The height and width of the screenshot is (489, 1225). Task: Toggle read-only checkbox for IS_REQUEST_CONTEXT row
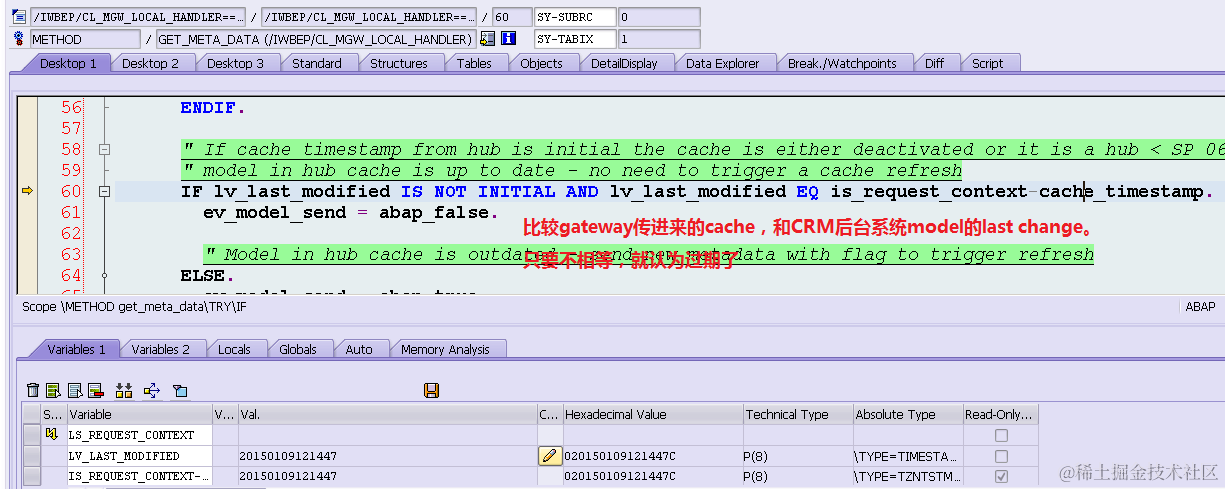(1001, 477)
